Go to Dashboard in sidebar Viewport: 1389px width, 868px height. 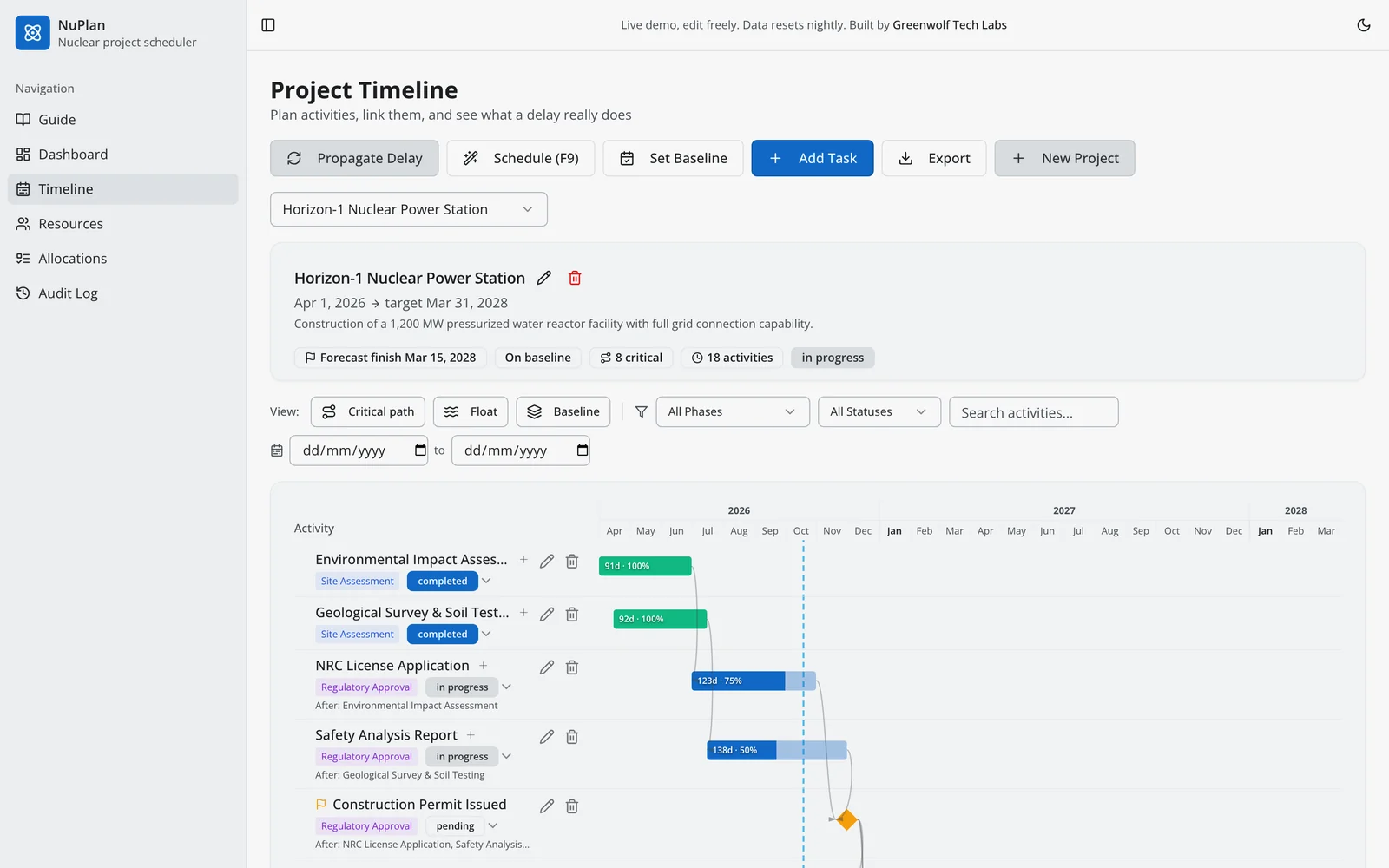point(123,155)
